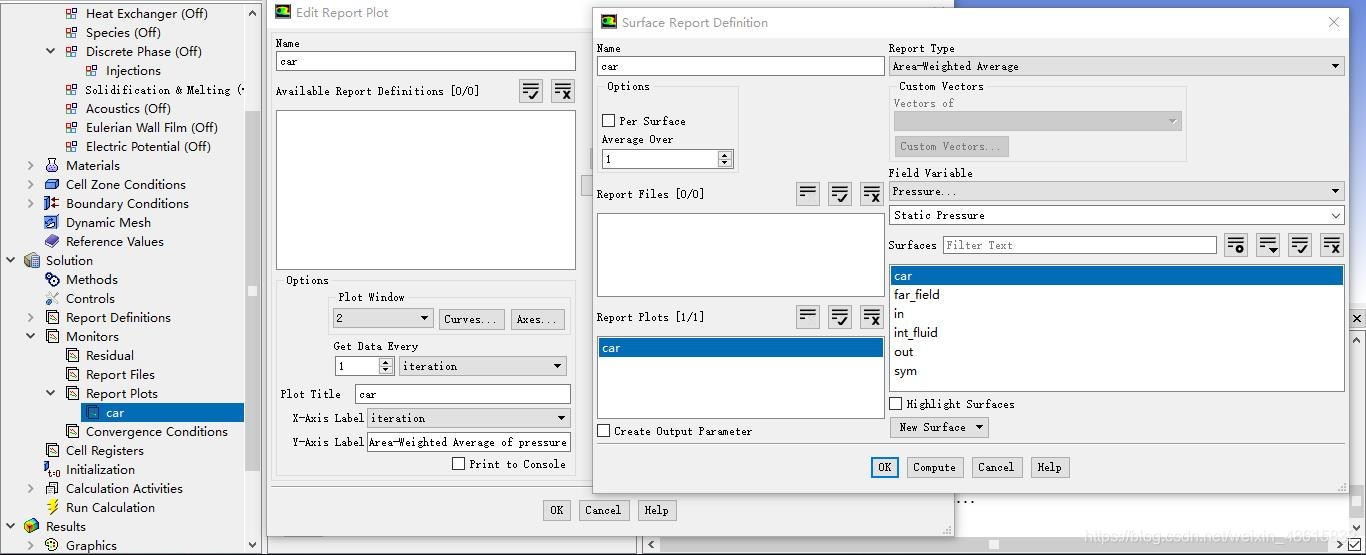Select Report Definitions in the outline tree
This screenshot has height=555, width=1366.
118,317
